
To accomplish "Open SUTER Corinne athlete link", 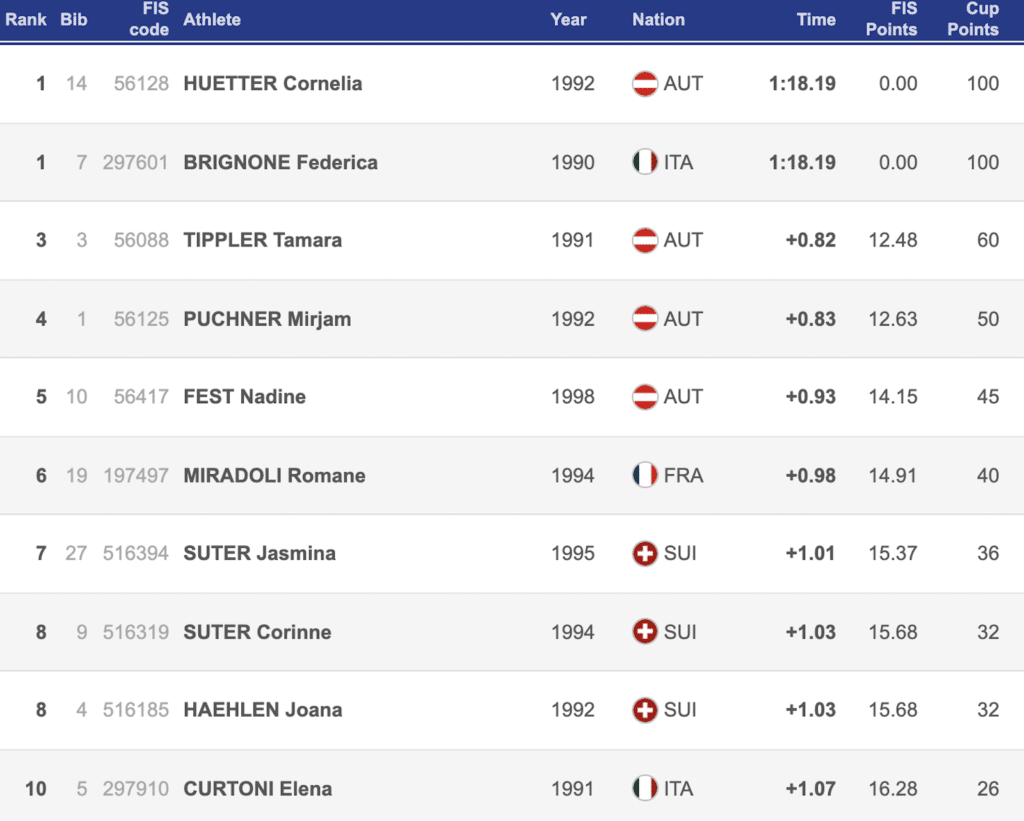I will [257, 632].
